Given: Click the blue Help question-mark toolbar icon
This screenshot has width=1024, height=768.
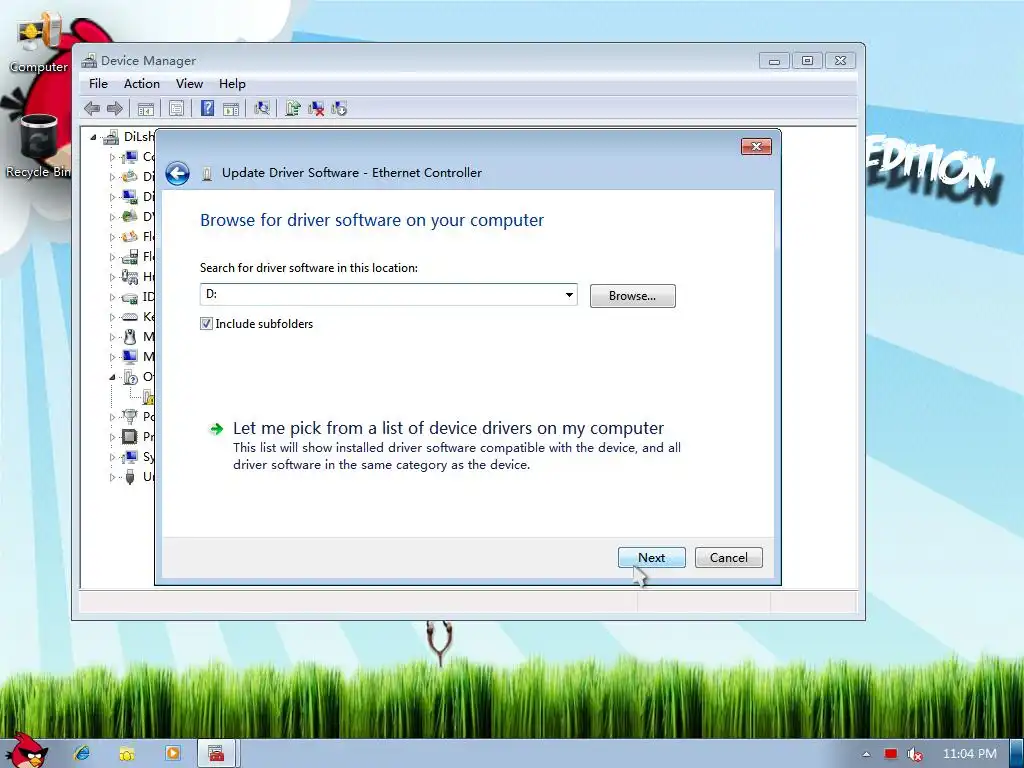Looking at the screenshot, I should pyautogui.click(x=207, y=108).
